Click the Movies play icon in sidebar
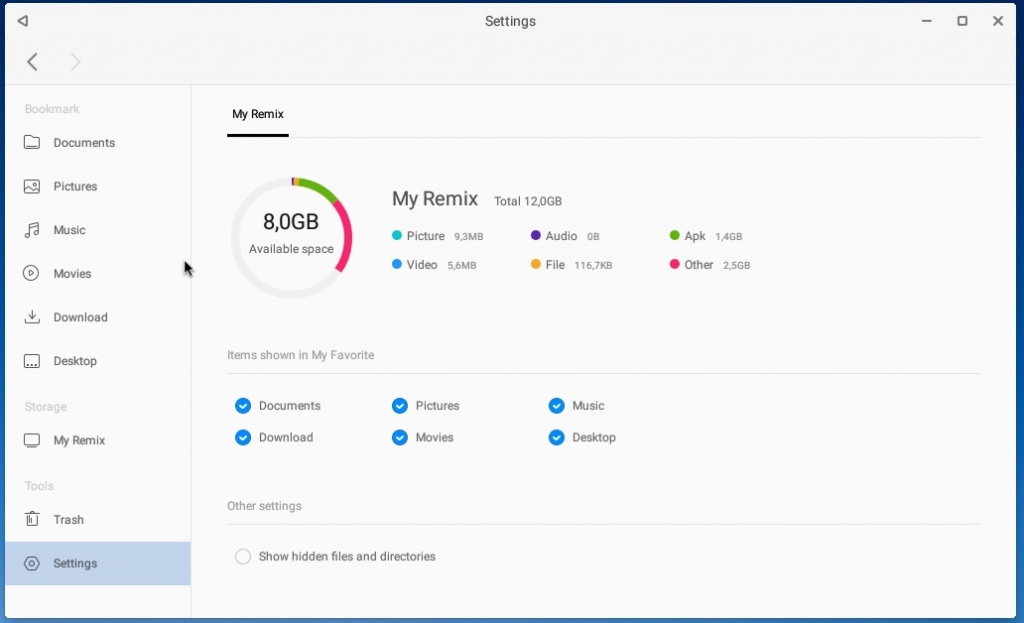1024x623 pixels. tap(32, 273)
